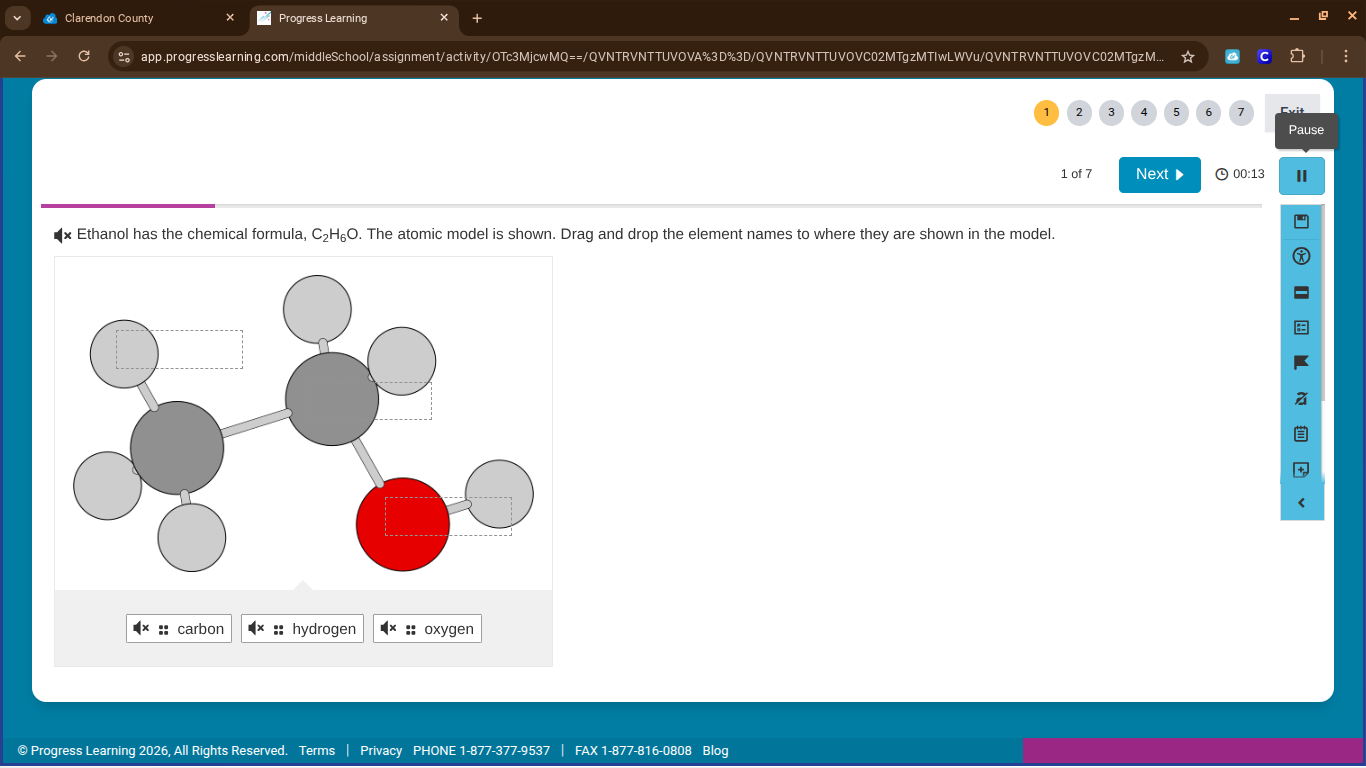The image size is (1366, 768).
Task: Flag this question for review
Action: tap(1301, 362)
